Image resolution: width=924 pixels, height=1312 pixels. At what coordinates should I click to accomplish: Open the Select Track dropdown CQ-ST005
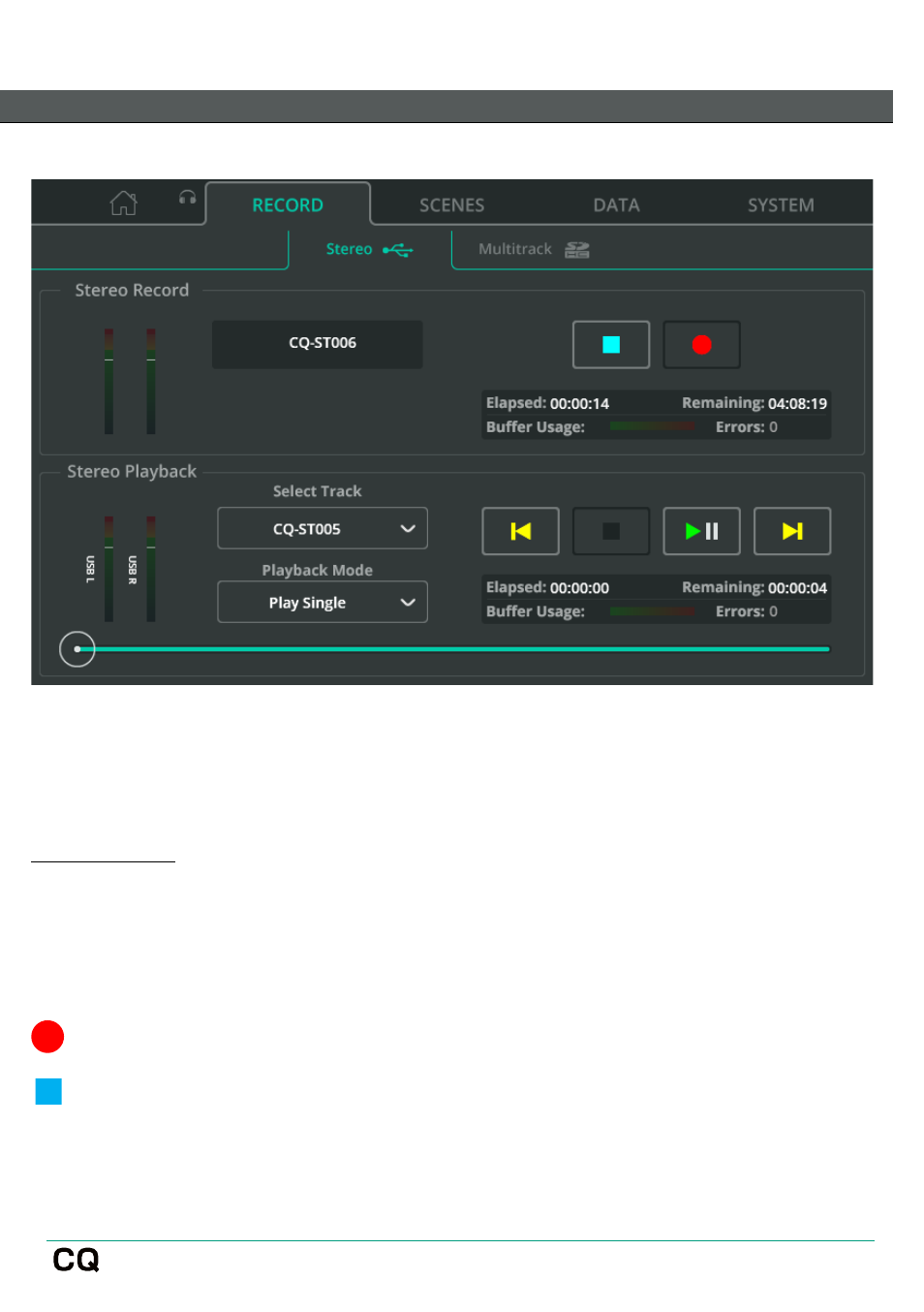point(322,529)
